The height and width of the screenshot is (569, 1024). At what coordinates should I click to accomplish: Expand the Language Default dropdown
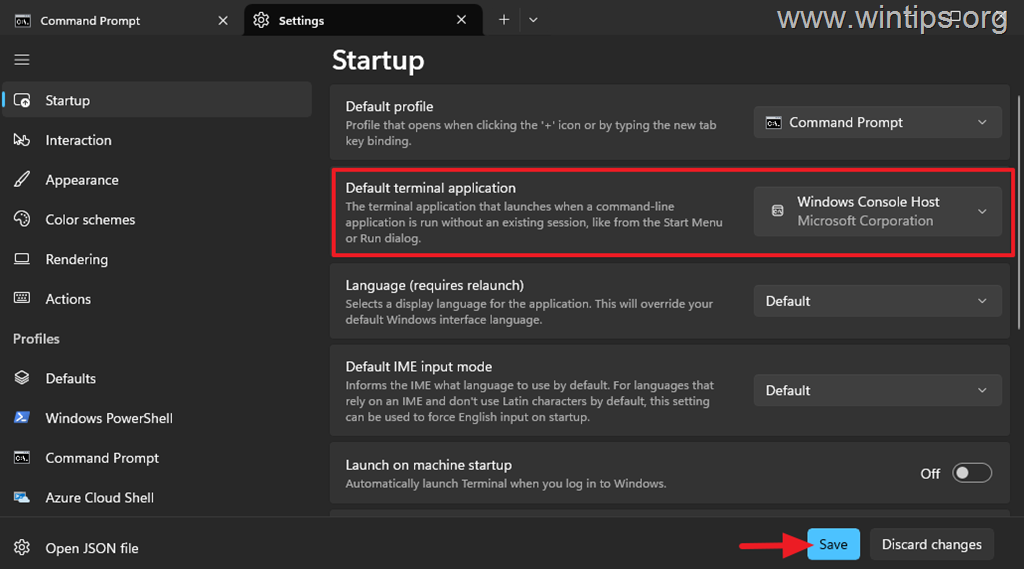[877, 301]
